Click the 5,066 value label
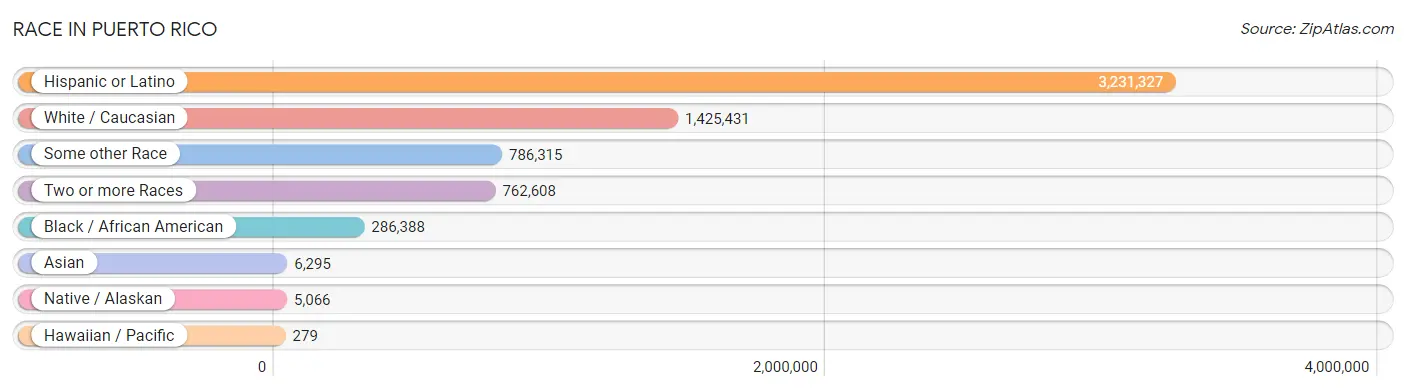The image size is (1406, 391). 312,299
